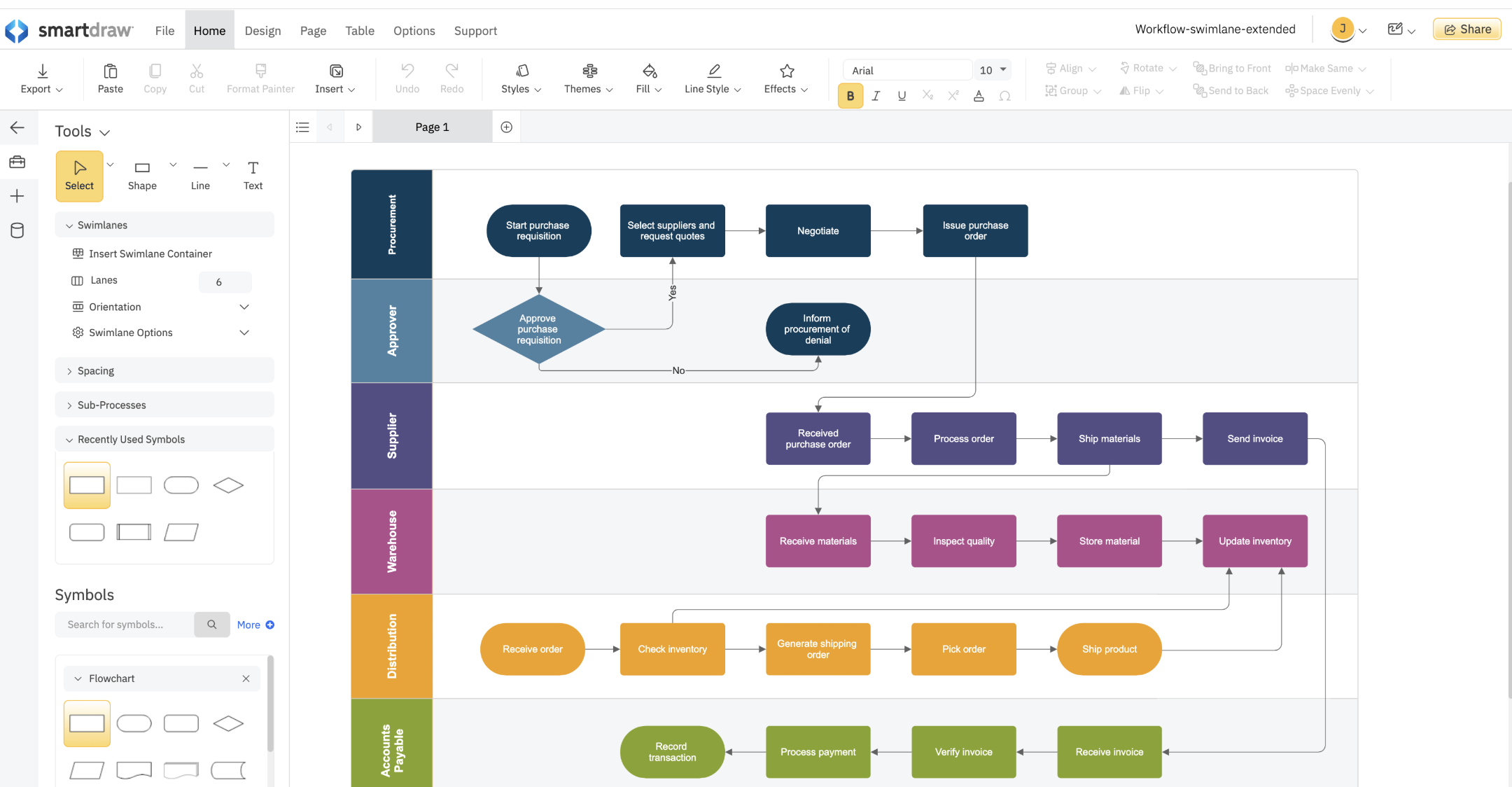
Task: Open the font size dropdown
Action: click(x=1003, y=69)
